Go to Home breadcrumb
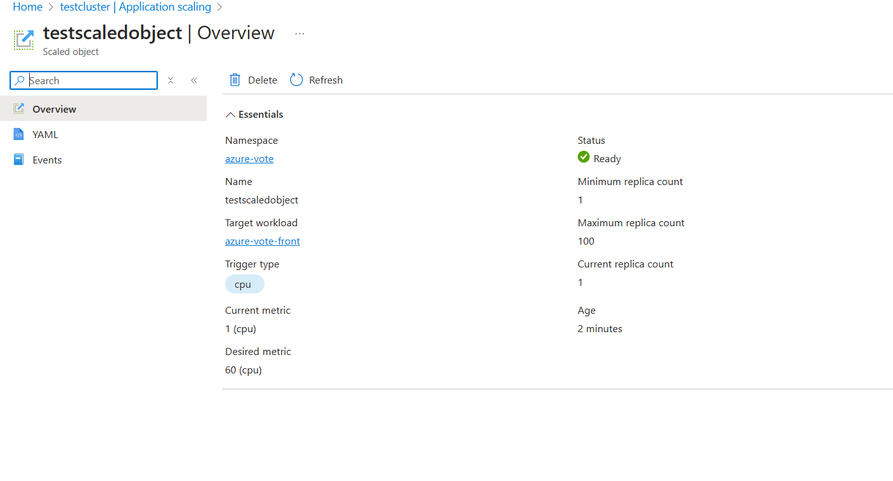The height and width of the screenshot is (481, 893). 27,7
